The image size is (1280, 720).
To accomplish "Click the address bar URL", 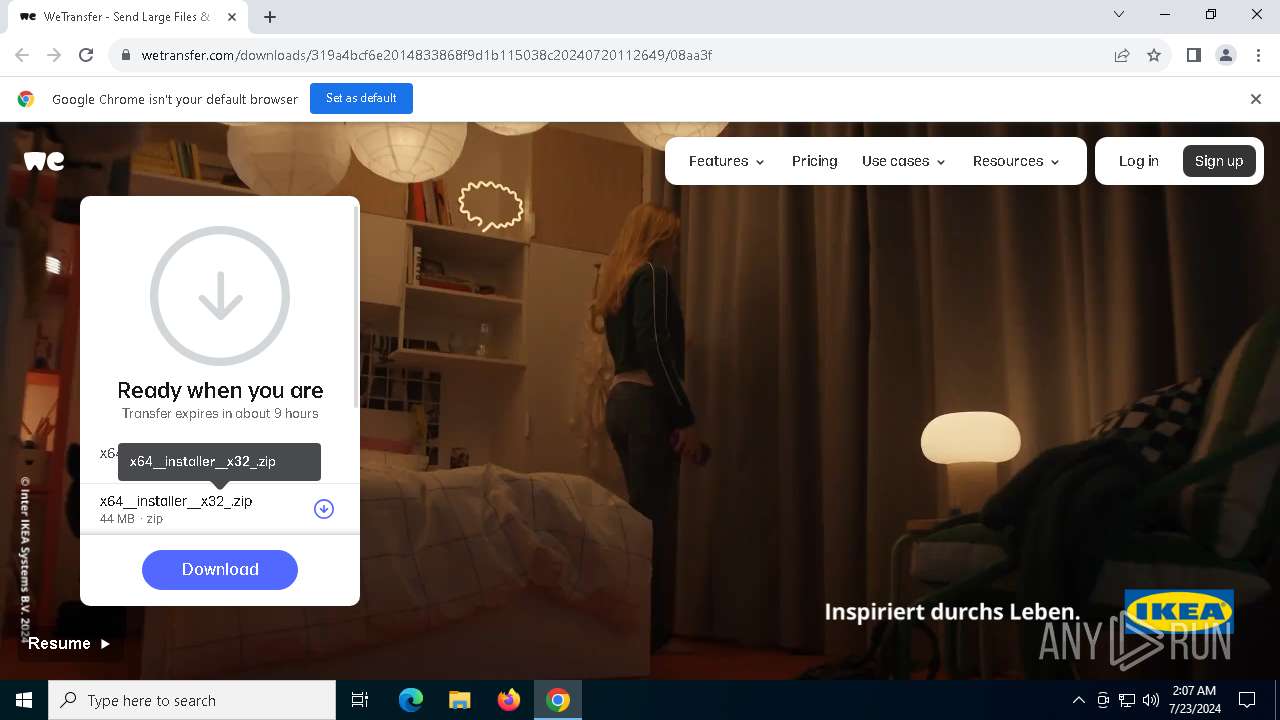I will (427, 55).
